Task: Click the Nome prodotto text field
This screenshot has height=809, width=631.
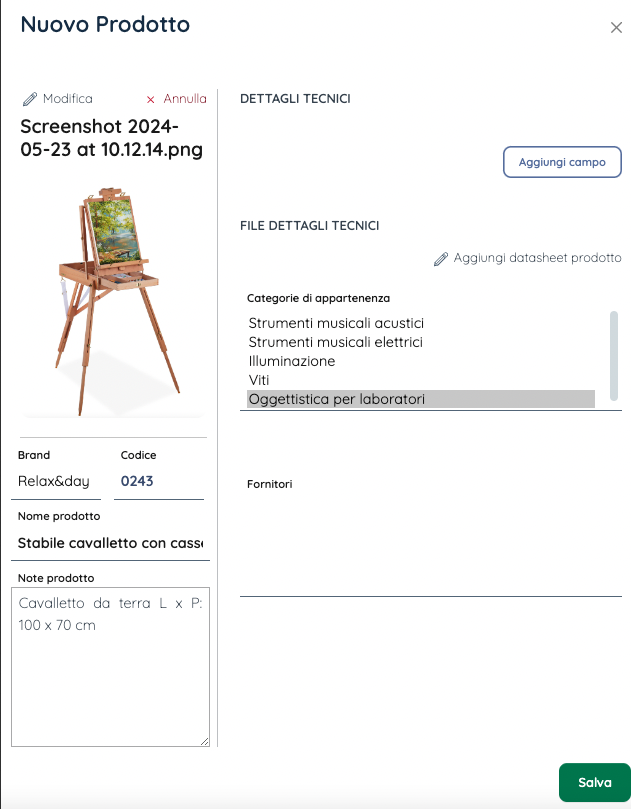Action: click(110, 543)
